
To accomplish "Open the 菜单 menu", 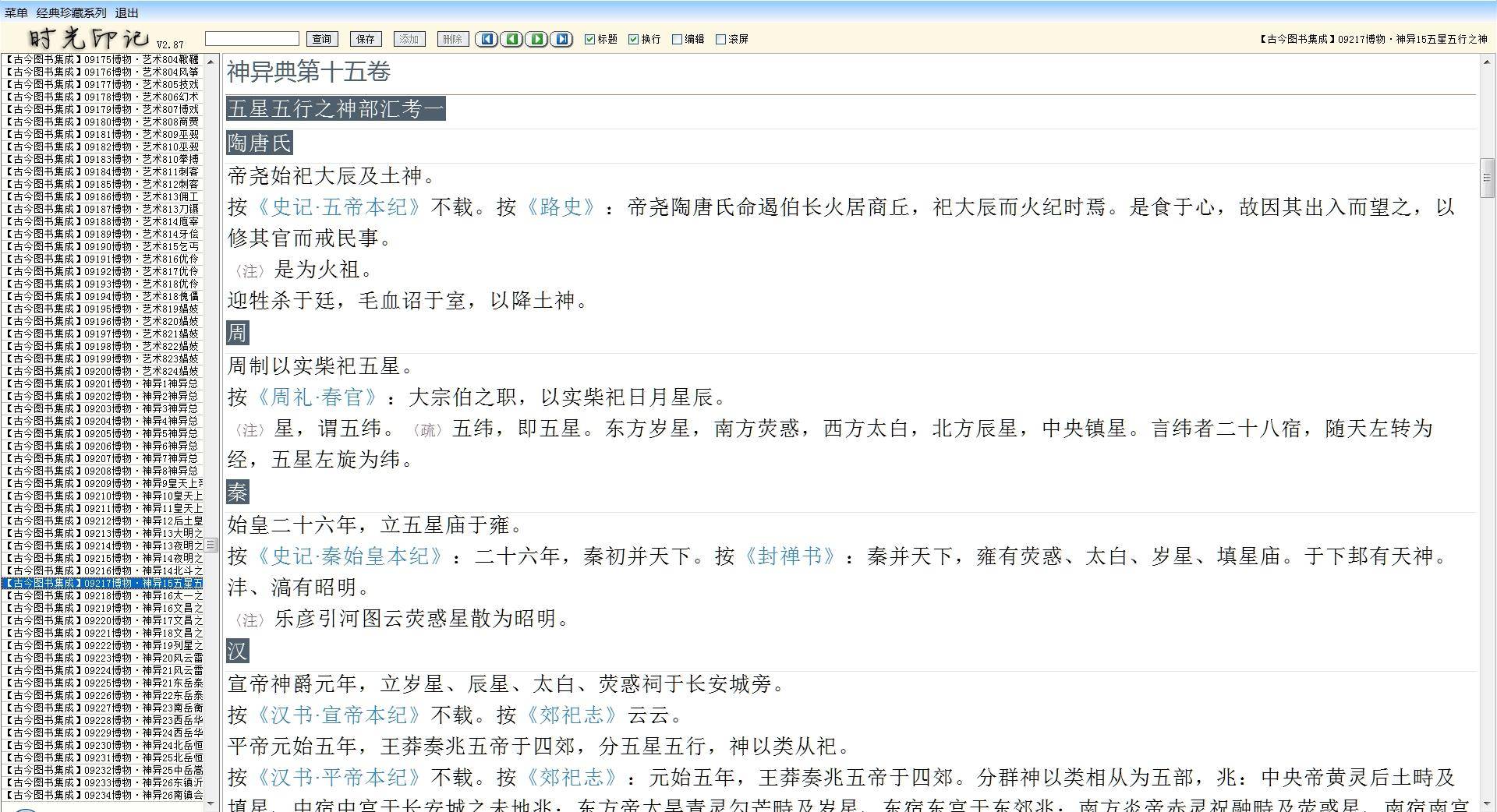I will pos(16,12).
